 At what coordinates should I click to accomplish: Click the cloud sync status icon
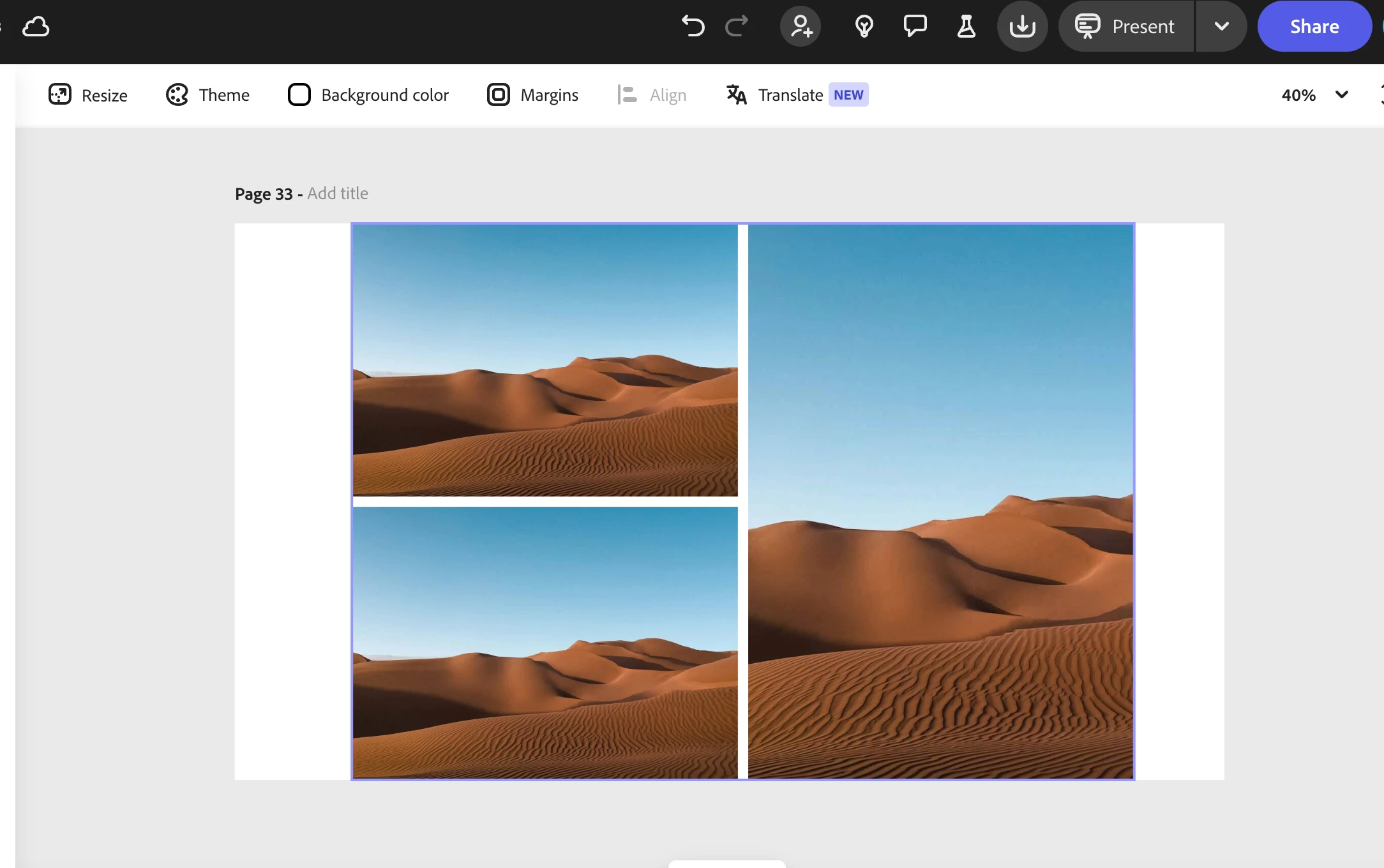[x=36, y=27]
